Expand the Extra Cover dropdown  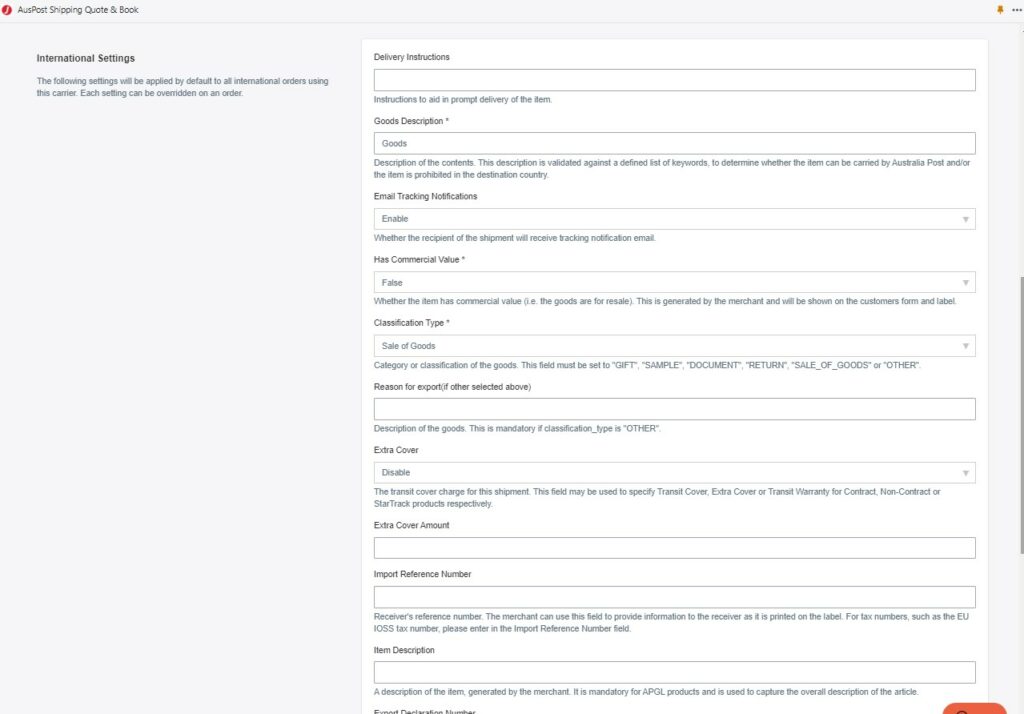click(x=675, y=472)
